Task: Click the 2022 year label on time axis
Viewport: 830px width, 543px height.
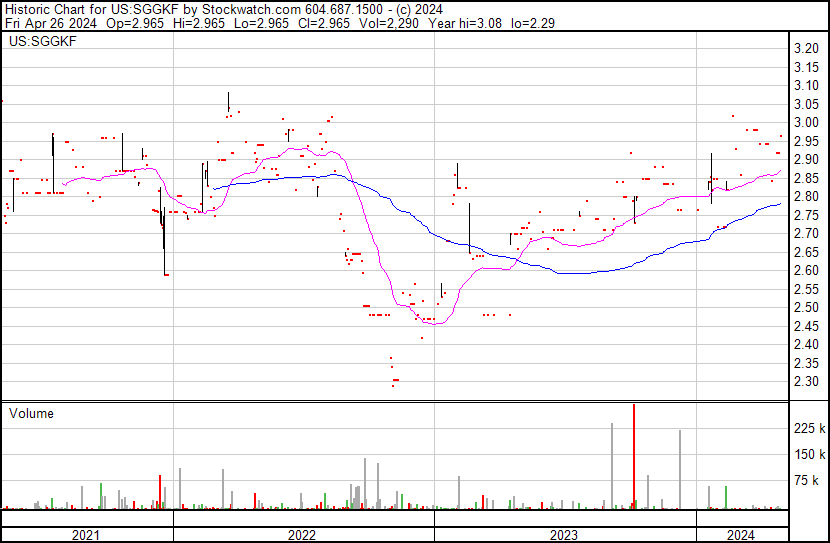Action: (x=302, y=535)
